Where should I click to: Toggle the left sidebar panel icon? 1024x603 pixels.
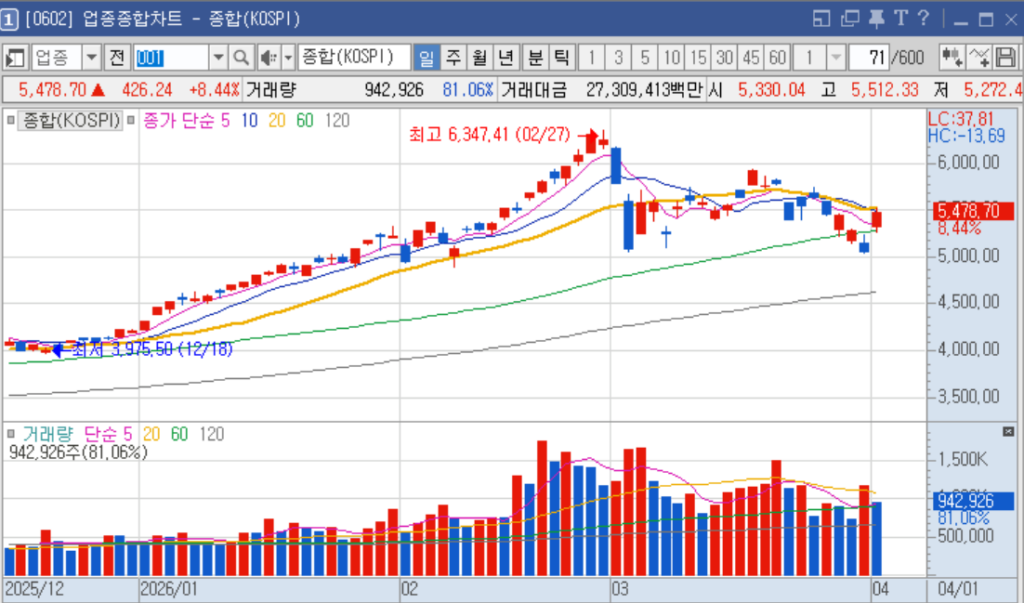pos(17,57)
